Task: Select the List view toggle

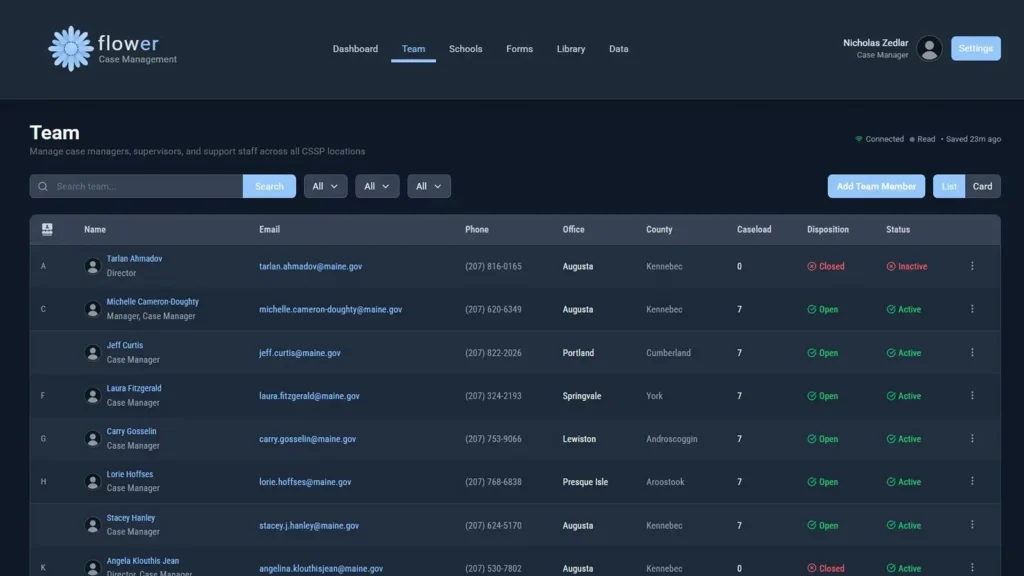Action: pos(949,186)
